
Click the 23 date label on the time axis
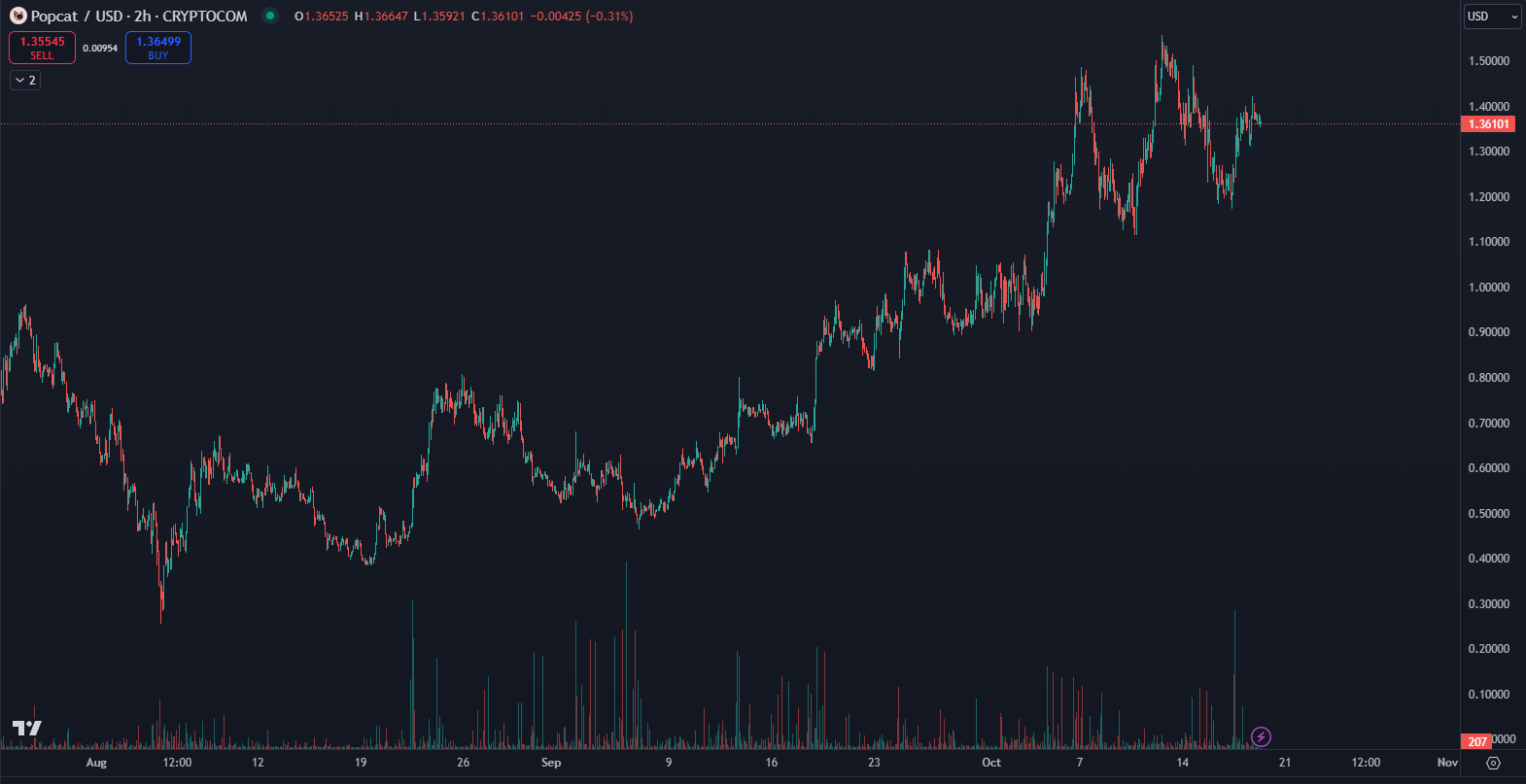click(x=874, y=763)
